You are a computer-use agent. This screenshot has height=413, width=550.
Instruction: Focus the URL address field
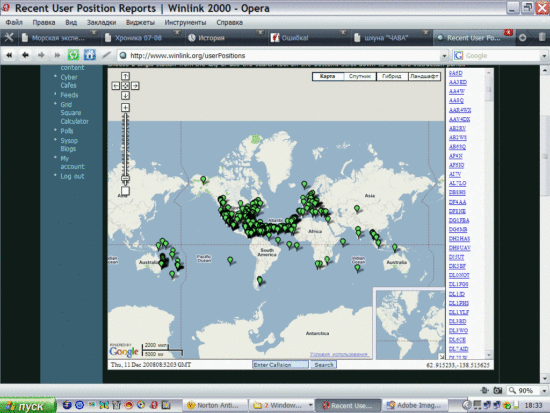point(282,55)
